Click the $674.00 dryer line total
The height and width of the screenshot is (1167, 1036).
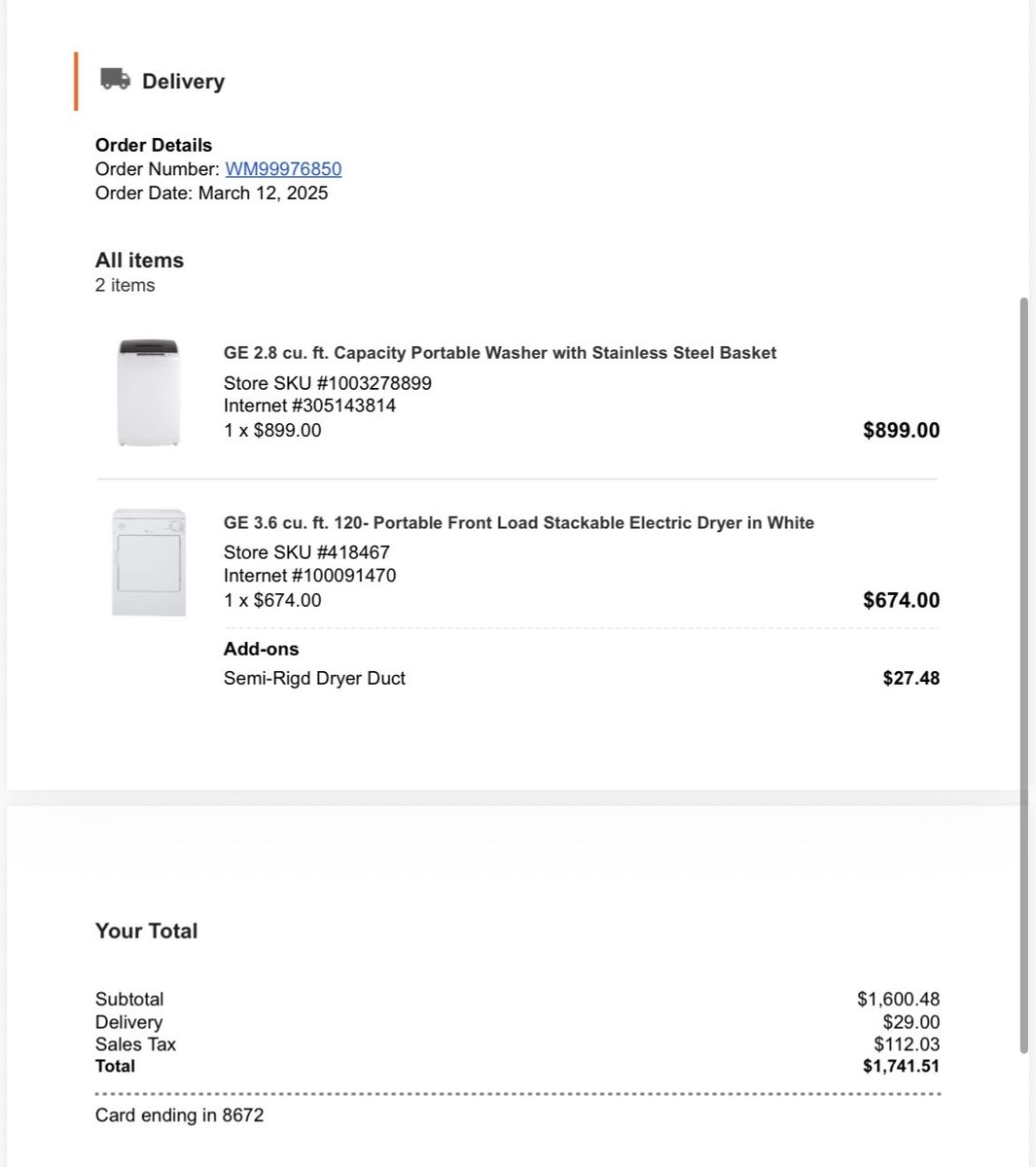(901, 600)
